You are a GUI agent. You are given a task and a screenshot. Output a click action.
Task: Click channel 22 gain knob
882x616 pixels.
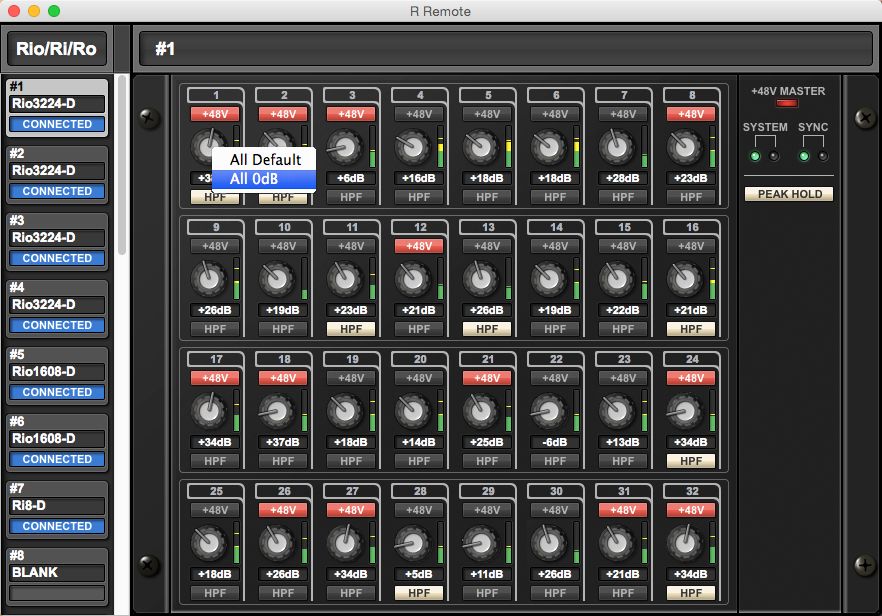(549, 412)
